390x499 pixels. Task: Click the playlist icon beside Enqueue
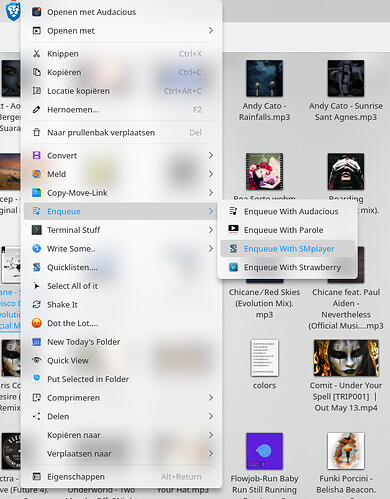[37, 211]
